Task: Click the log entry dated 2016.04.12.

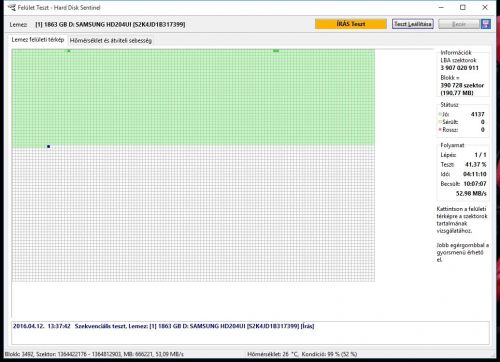Action: click(163, 326)
